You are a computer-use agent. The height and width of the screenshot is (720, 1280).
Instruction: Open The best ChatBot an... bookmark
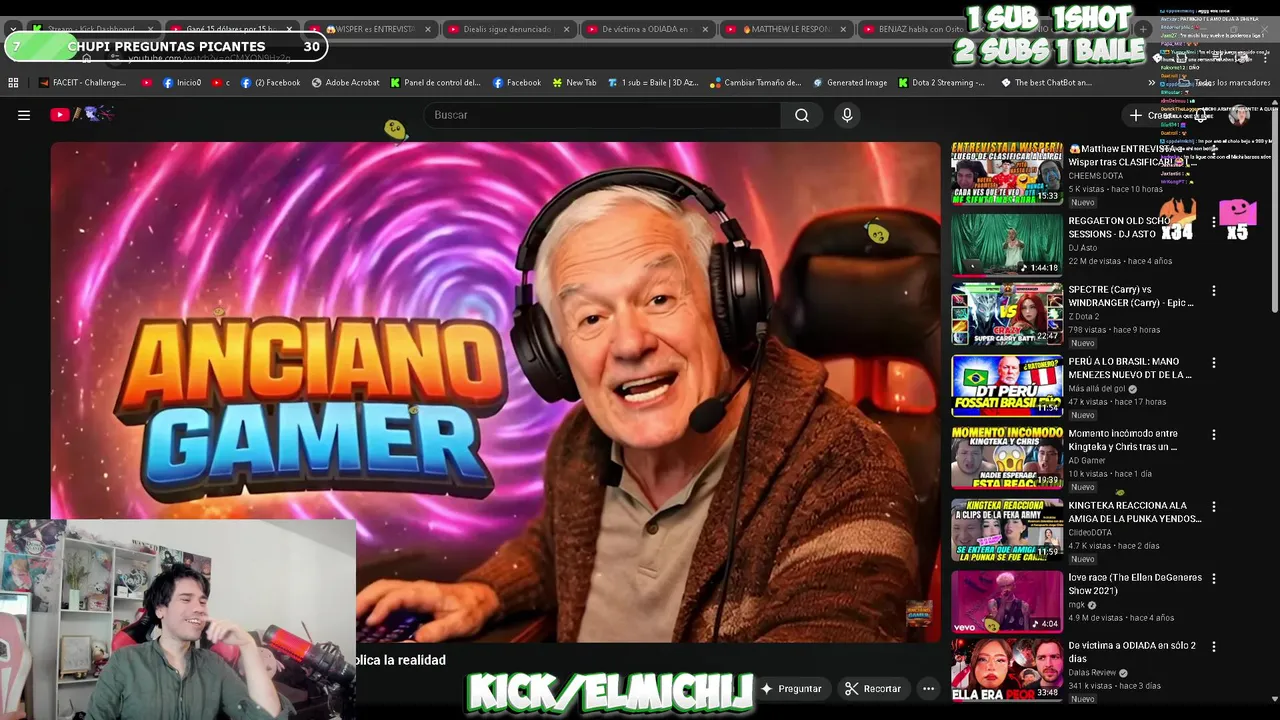click(1047, 83)
